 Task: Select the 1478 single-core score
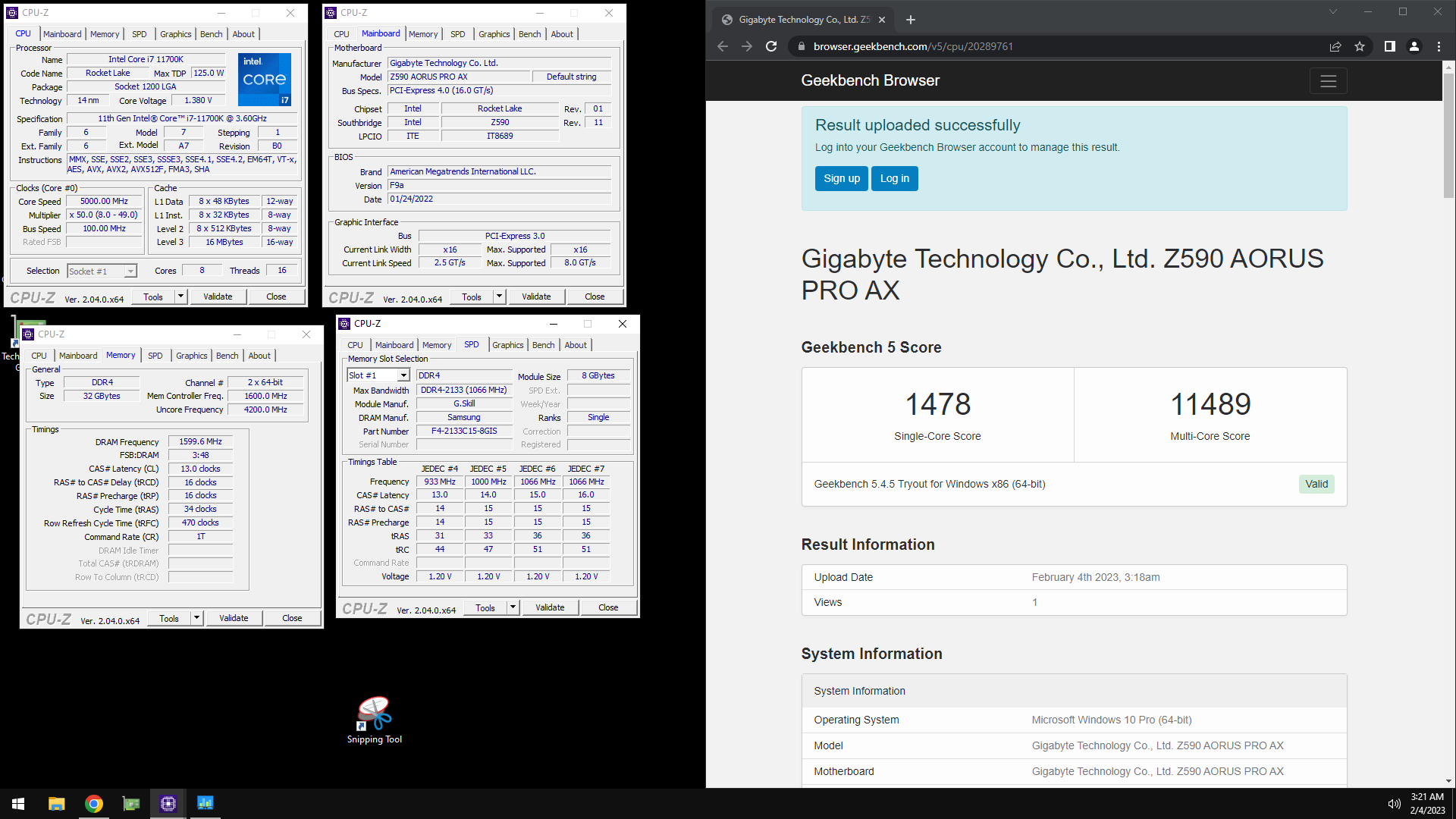pos(938,404)
